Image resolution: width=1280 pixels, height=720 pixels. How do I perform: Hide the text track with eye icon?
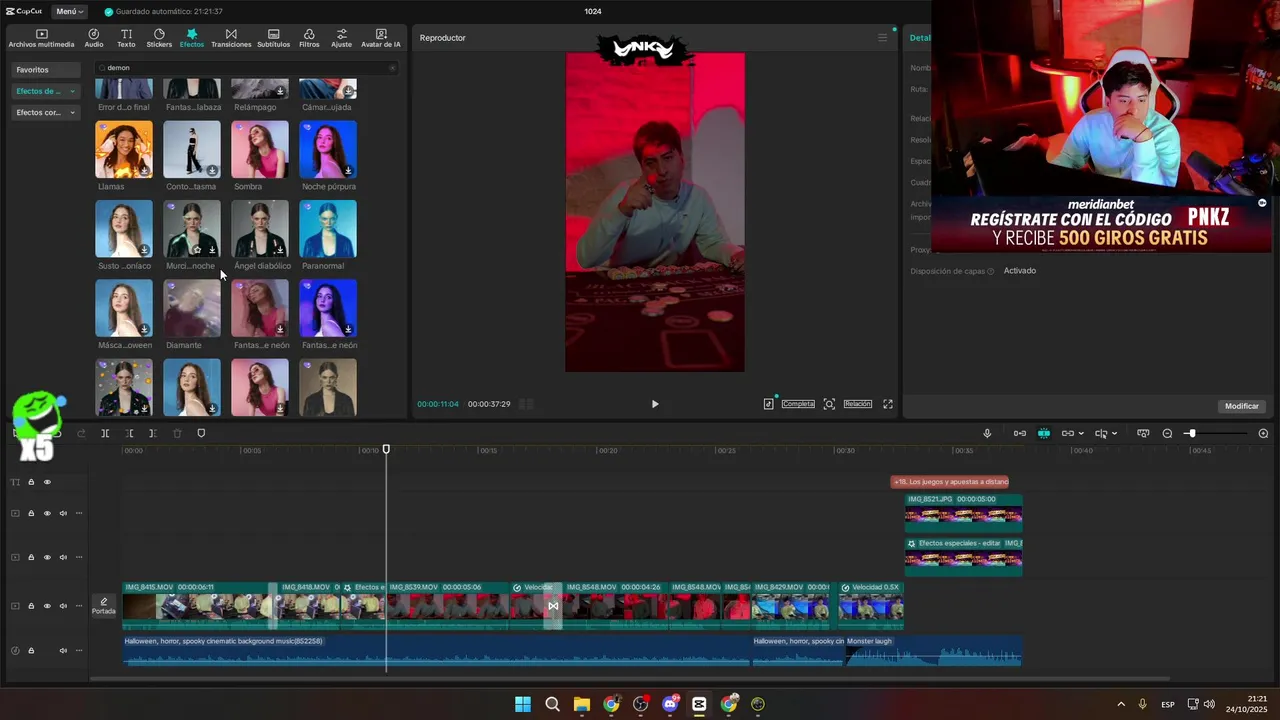point(47,482)
